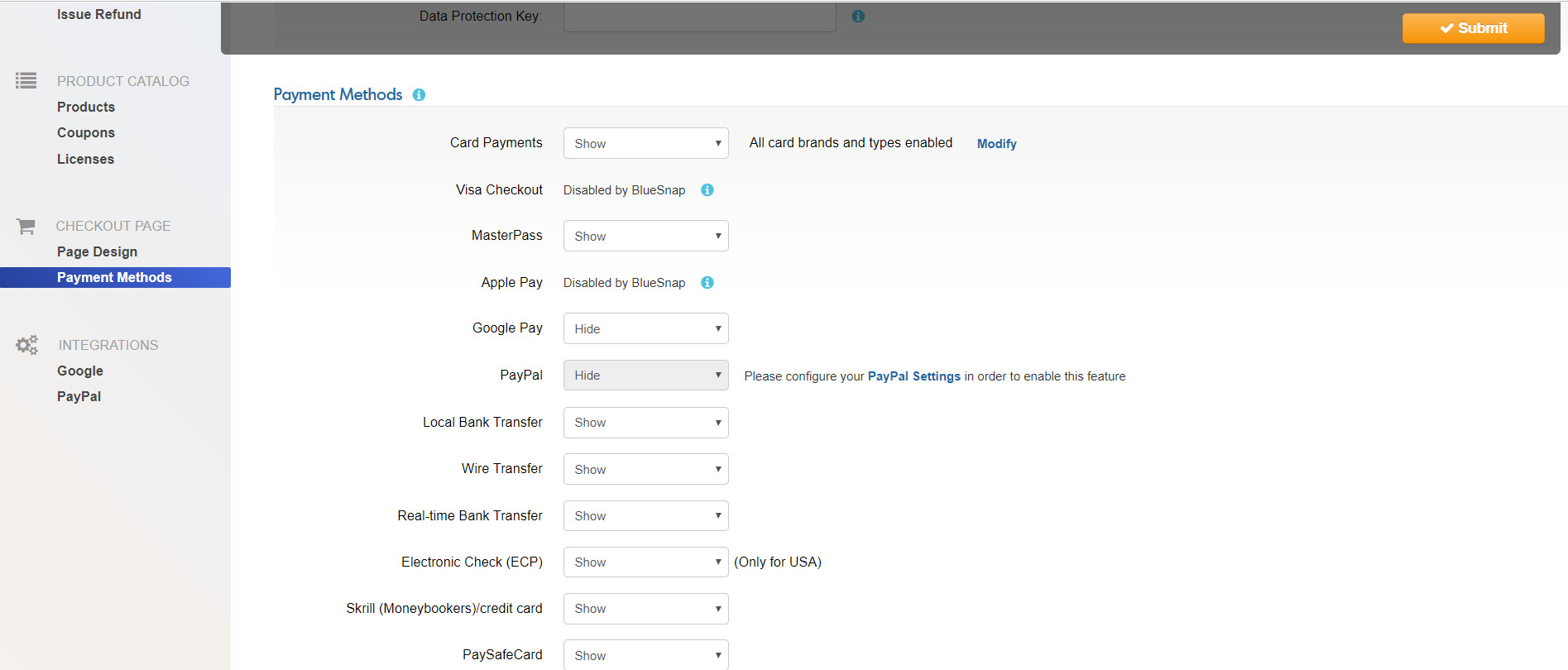1568x670 pixels.
Task: Click the Integrations gears icon
Action: click(x=27, y=345)
